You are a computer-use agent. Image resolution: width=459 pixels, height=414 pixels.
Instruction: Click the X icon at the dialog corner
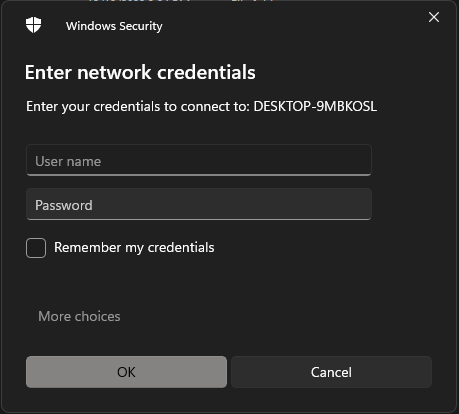click(x=434, y=17)
